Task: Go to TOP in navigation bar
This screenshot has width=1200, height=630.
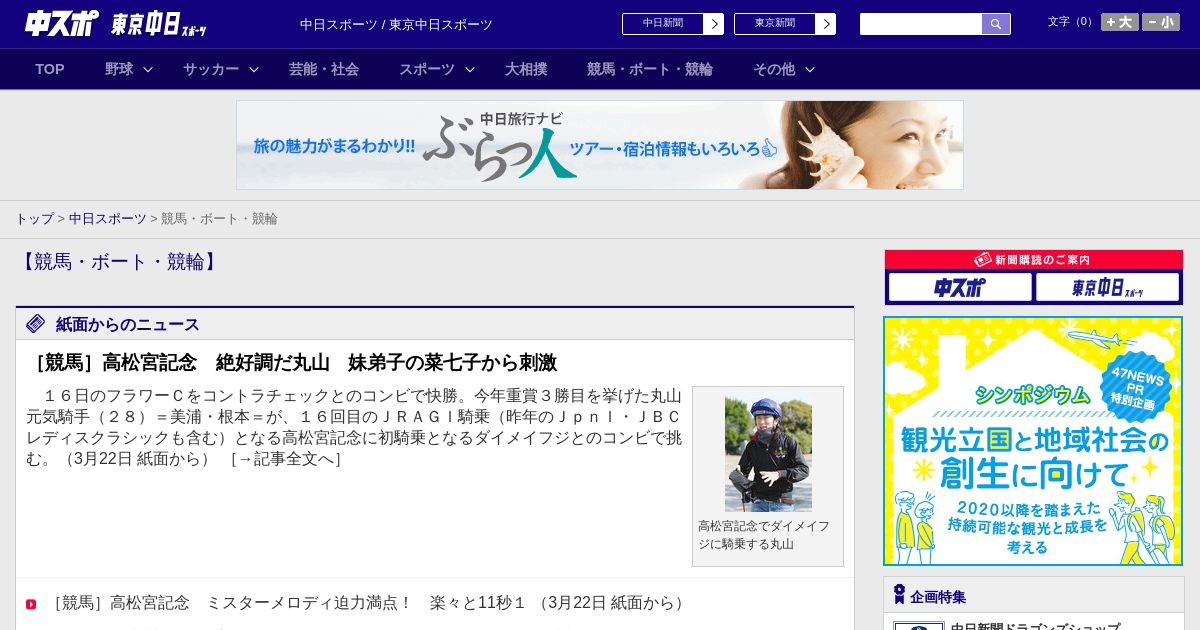Action: click(50, 69)
